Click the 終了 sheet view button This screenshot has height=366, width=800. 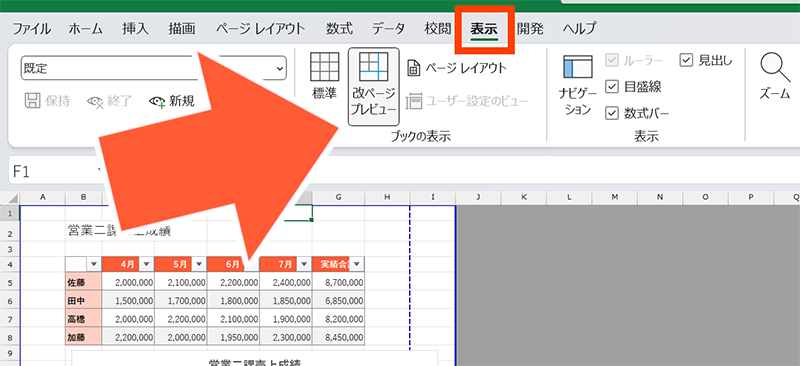tap(109, 102)
